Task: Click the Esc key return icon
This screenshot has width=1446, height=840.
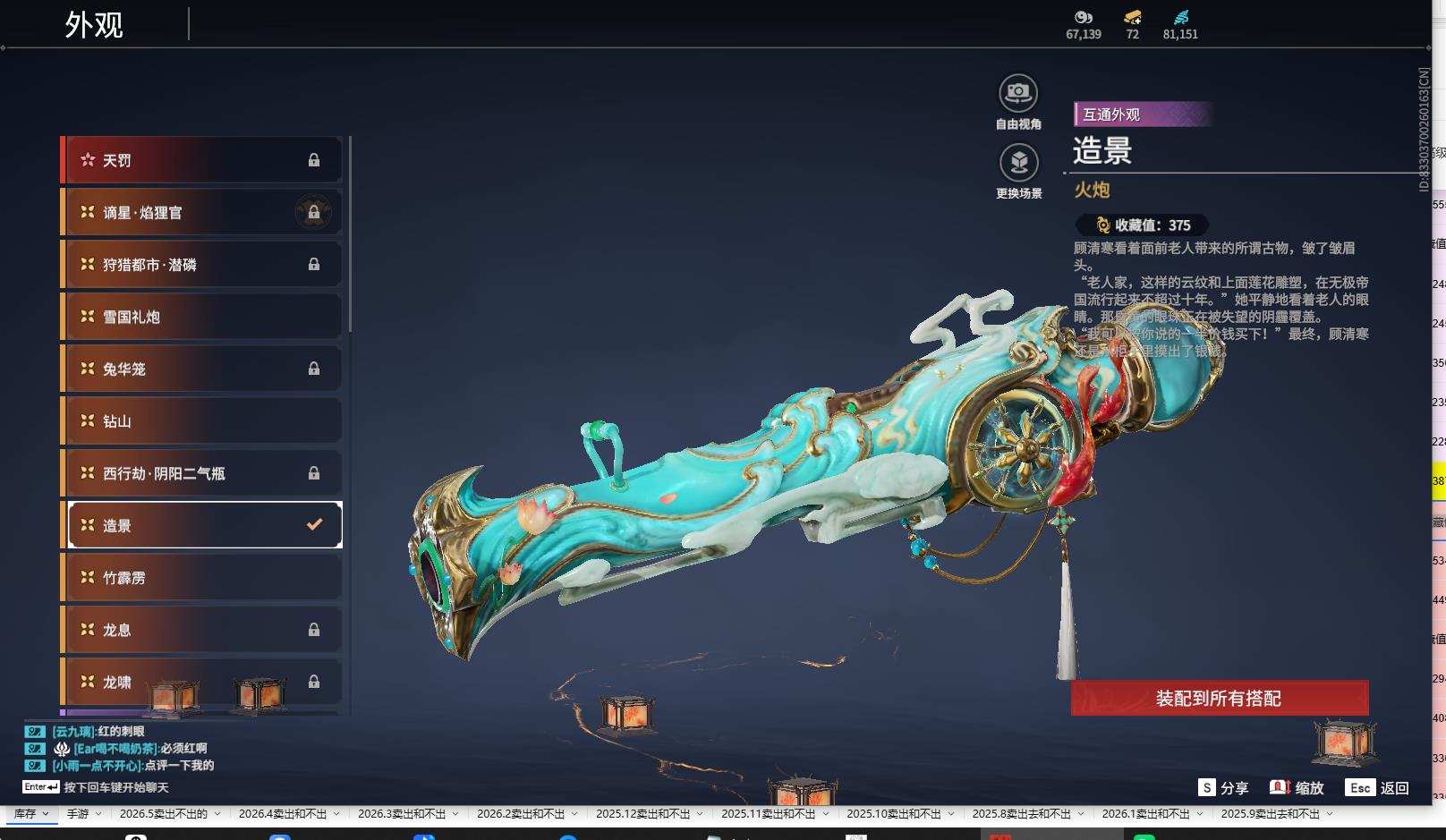Action: [x=1360, y=787]
